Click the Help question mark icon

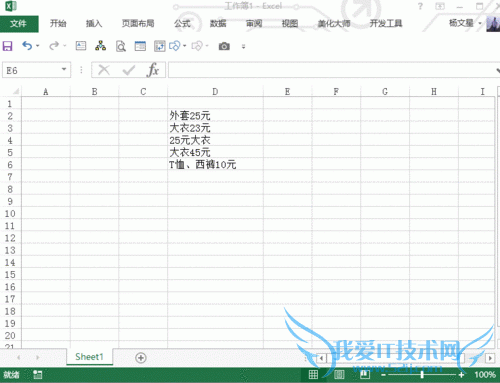coord(420,6)
